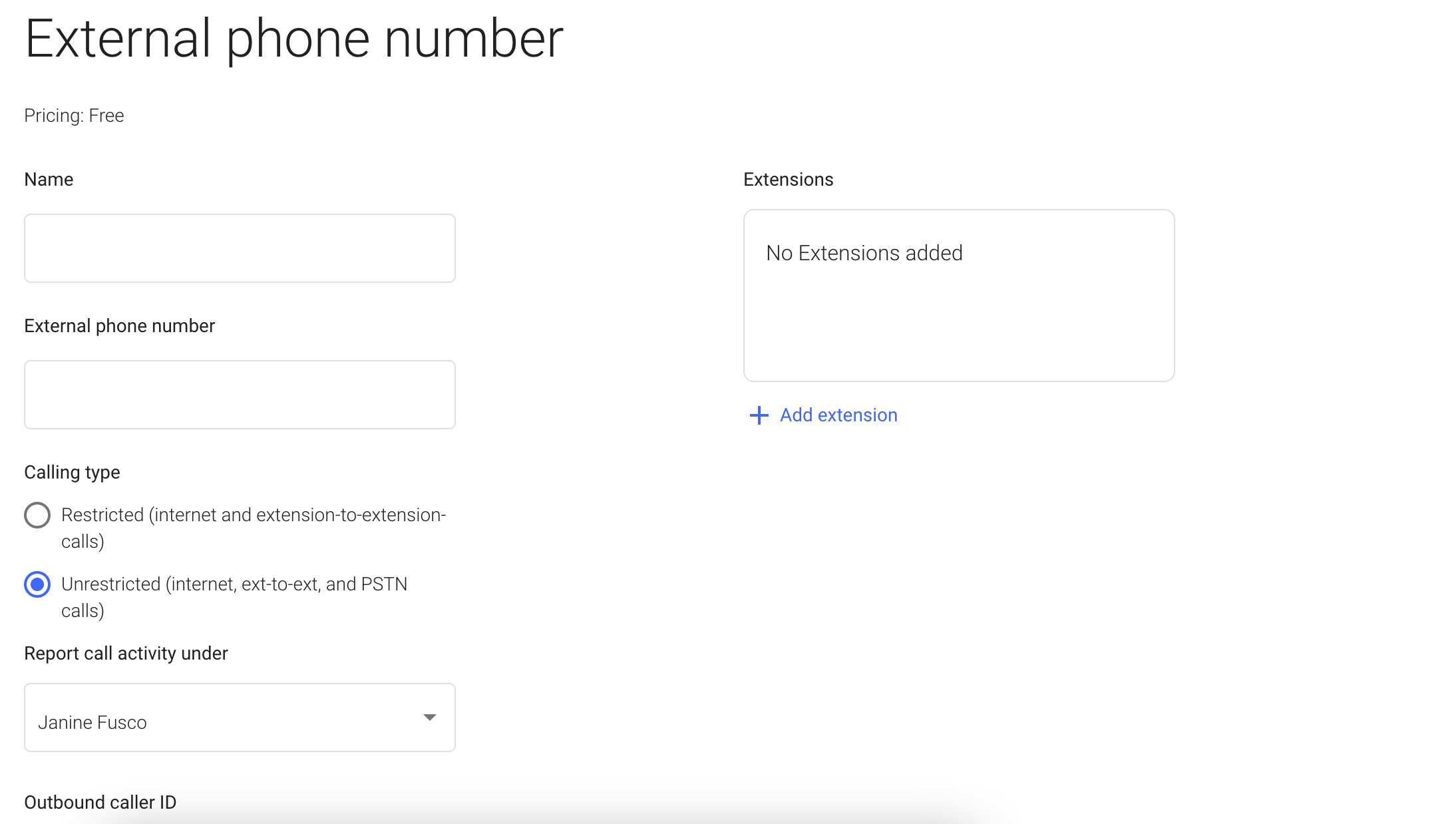
Task: Click the Add extension link
Action: click(x=838, y=415)
